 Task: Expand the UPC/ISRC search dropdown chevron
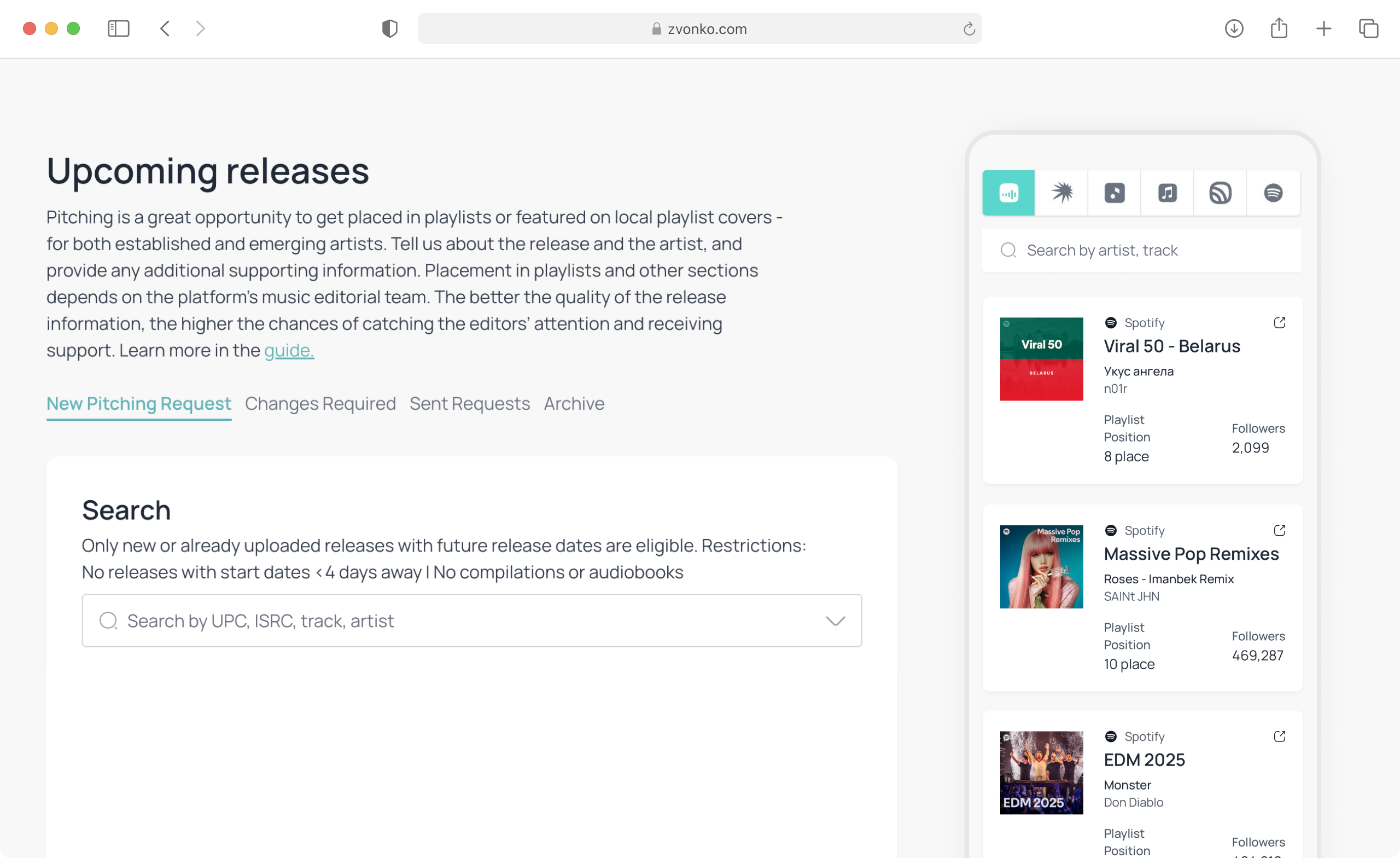pos(835,621)
